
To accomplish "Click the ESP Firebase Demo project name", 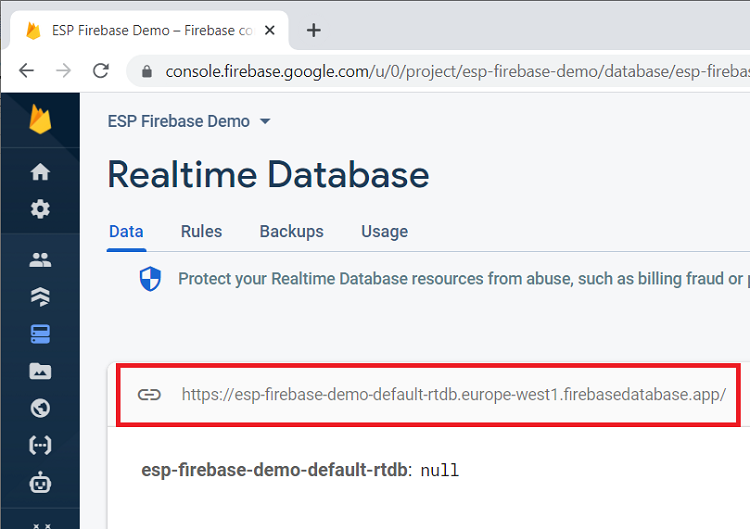I will click(178, 121).
